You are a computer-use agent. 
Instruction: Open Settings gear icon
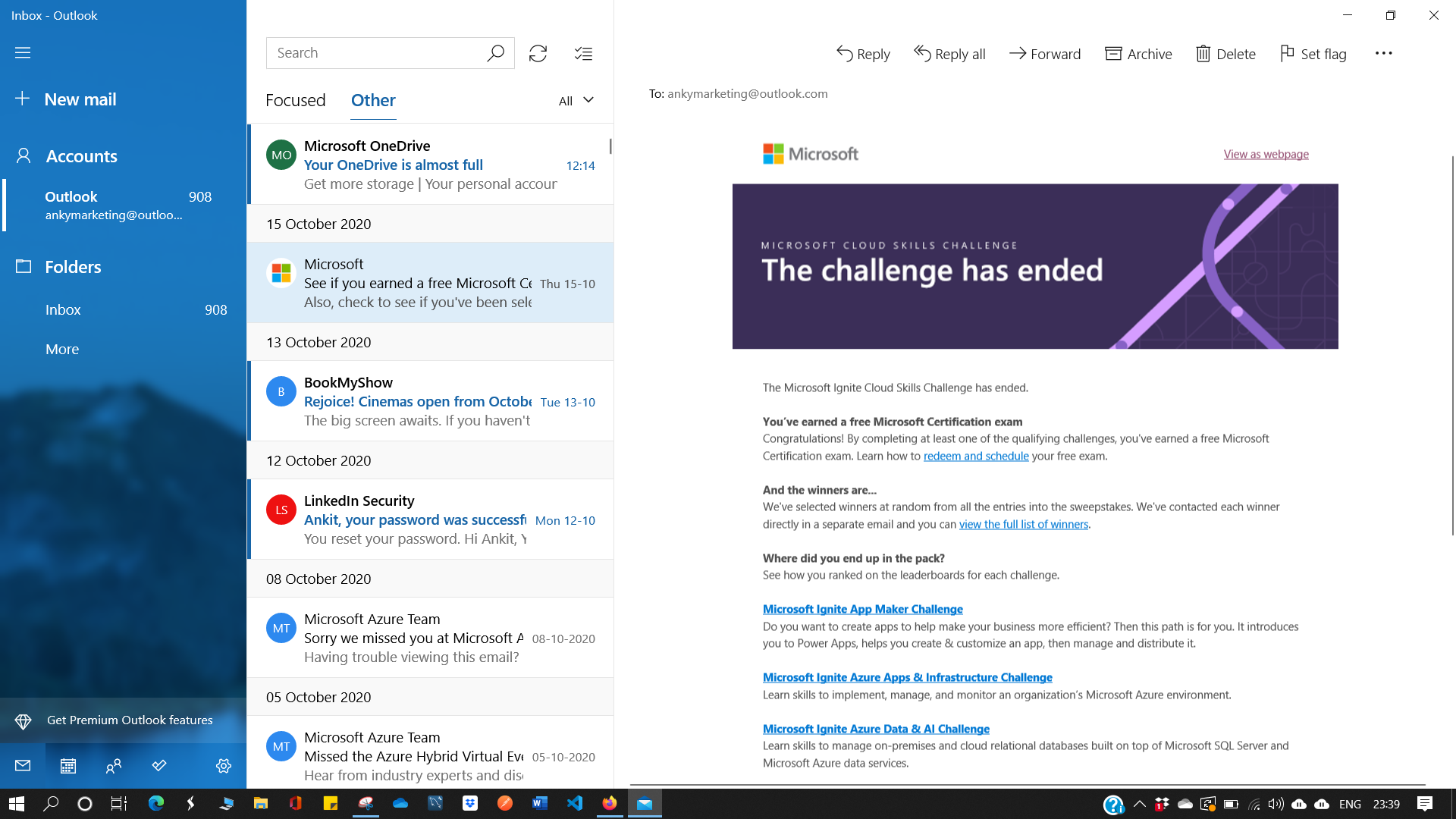click(x=224, y=766)
